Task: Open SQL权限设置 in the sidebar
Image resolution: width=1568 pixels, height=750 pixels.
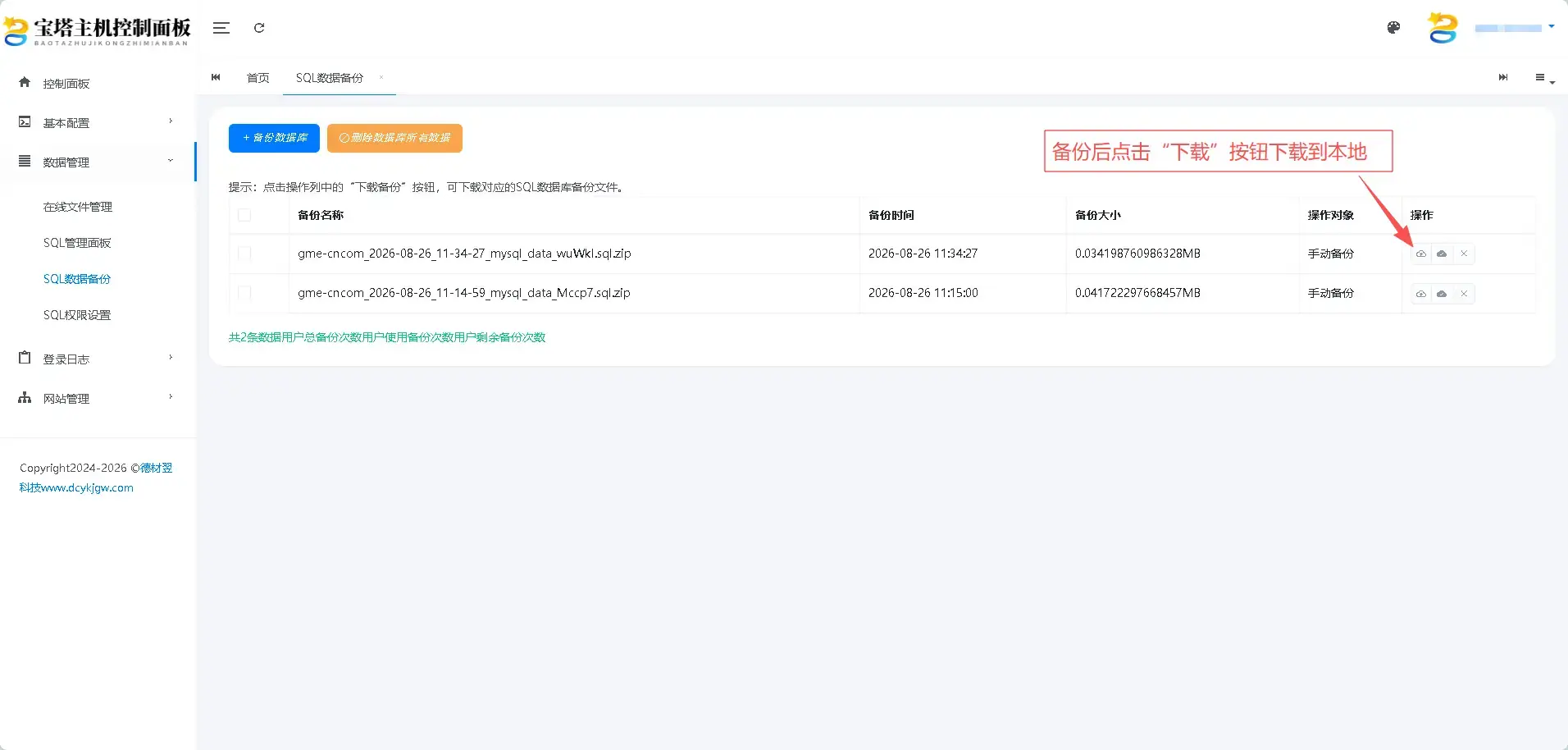Action: [77, 315]
